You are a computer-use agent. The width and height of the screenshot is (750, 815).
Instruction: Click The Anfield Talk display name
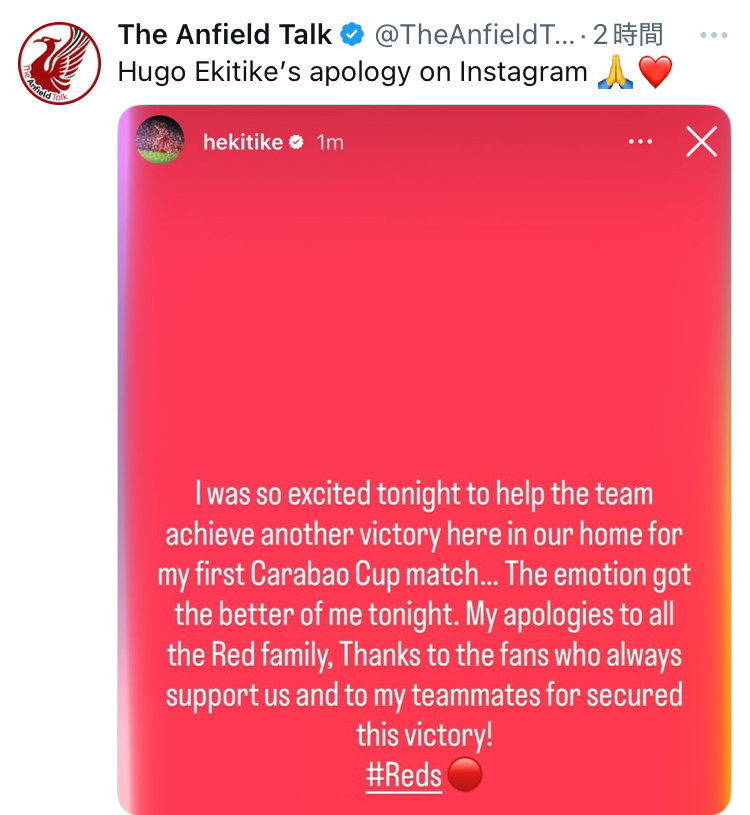tap(225, 35)
